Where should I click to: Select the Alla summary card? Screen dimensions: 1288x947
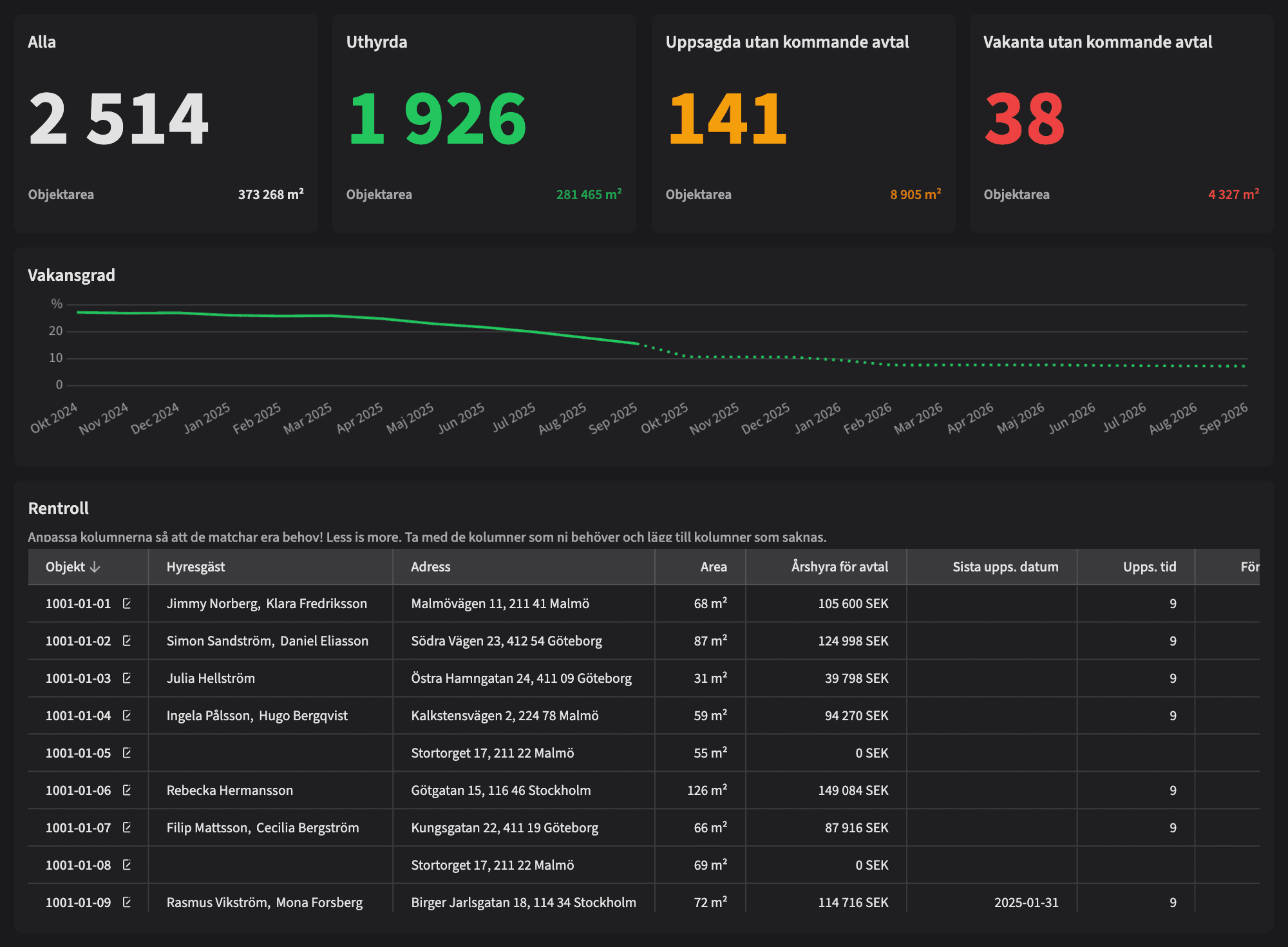[x=166, y=123]
